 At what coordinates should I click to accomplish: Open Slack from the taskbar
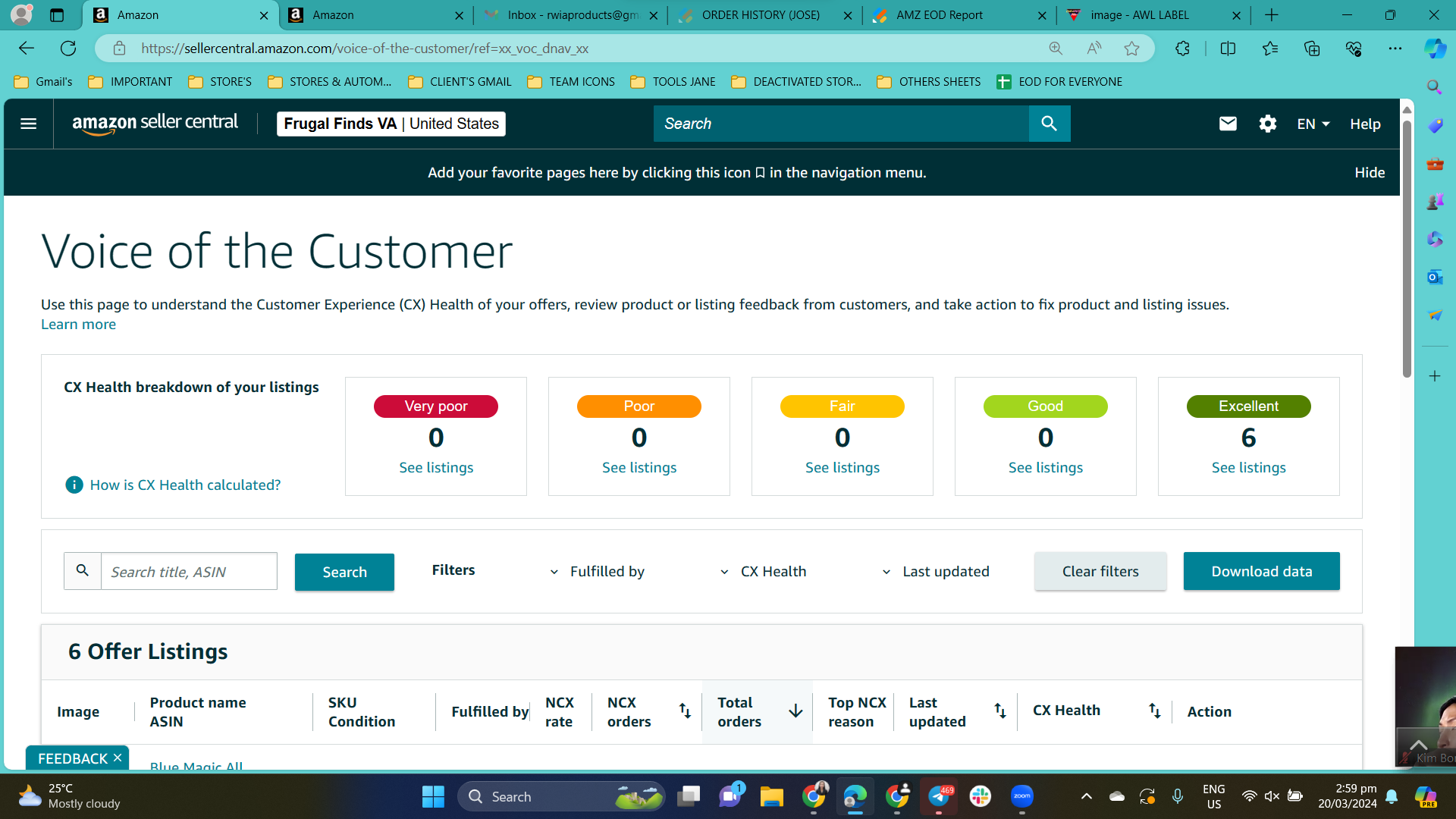tap(981, 796)
